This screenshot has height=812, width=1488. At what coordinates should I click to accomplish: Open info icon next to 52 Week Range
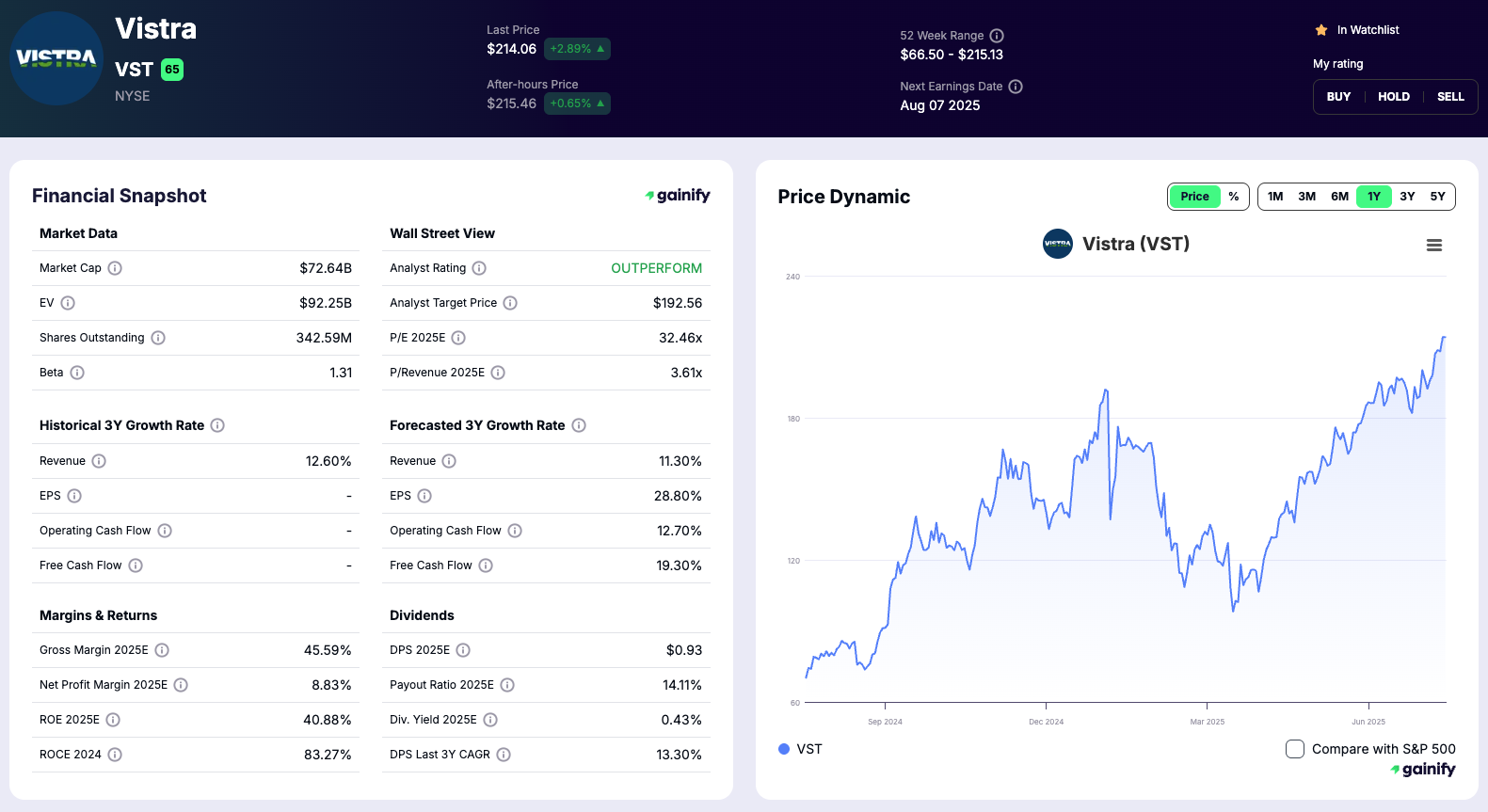(x=997, y=36)
